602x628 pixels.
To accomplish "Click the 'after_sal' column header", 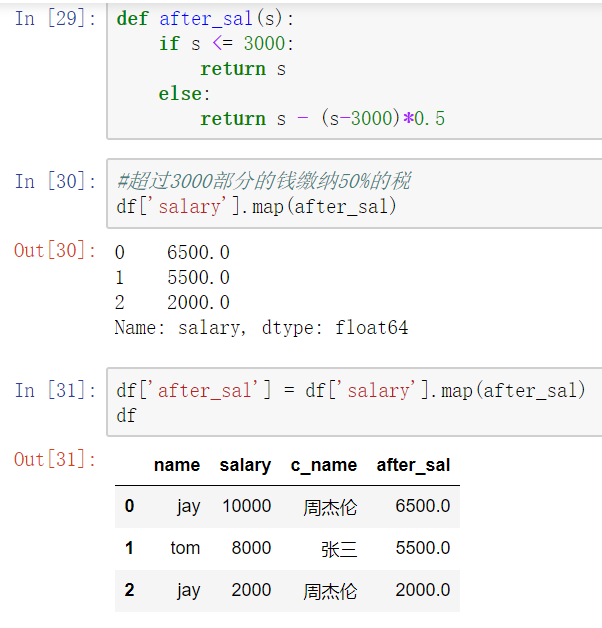I will [413, 466].
